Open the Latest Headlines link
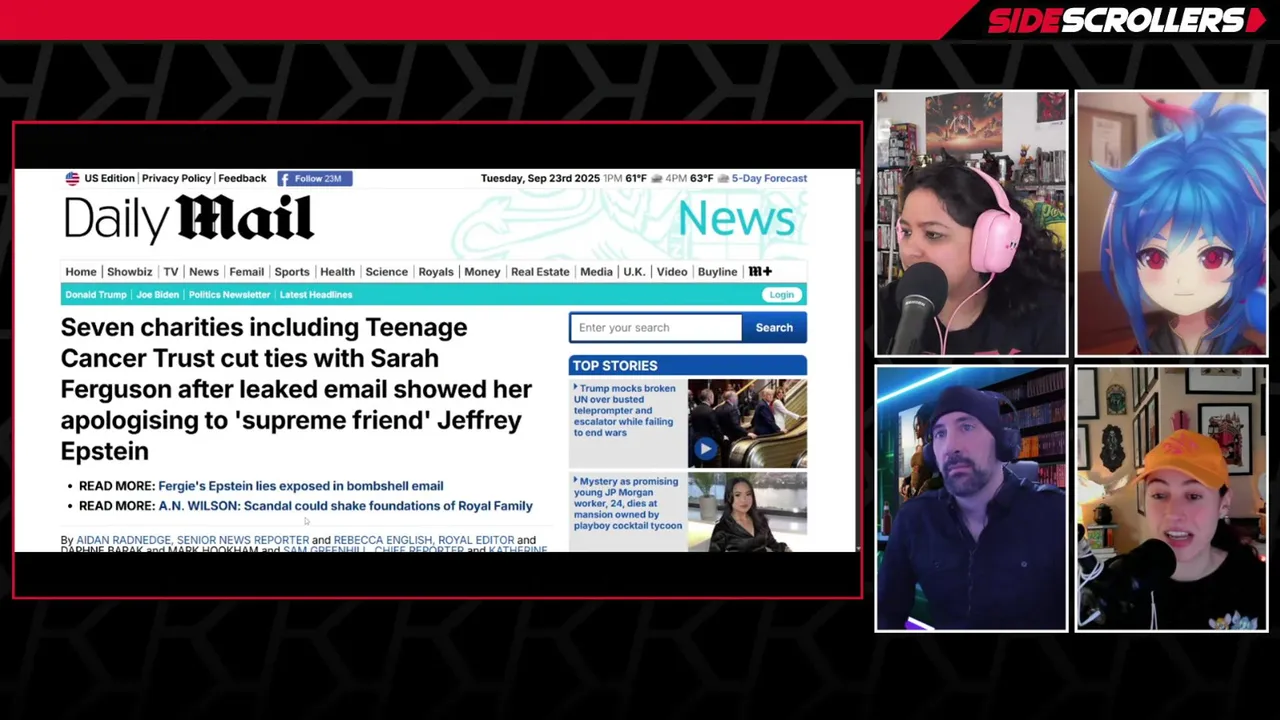1280x720 pixels. [x=316, y=295]
